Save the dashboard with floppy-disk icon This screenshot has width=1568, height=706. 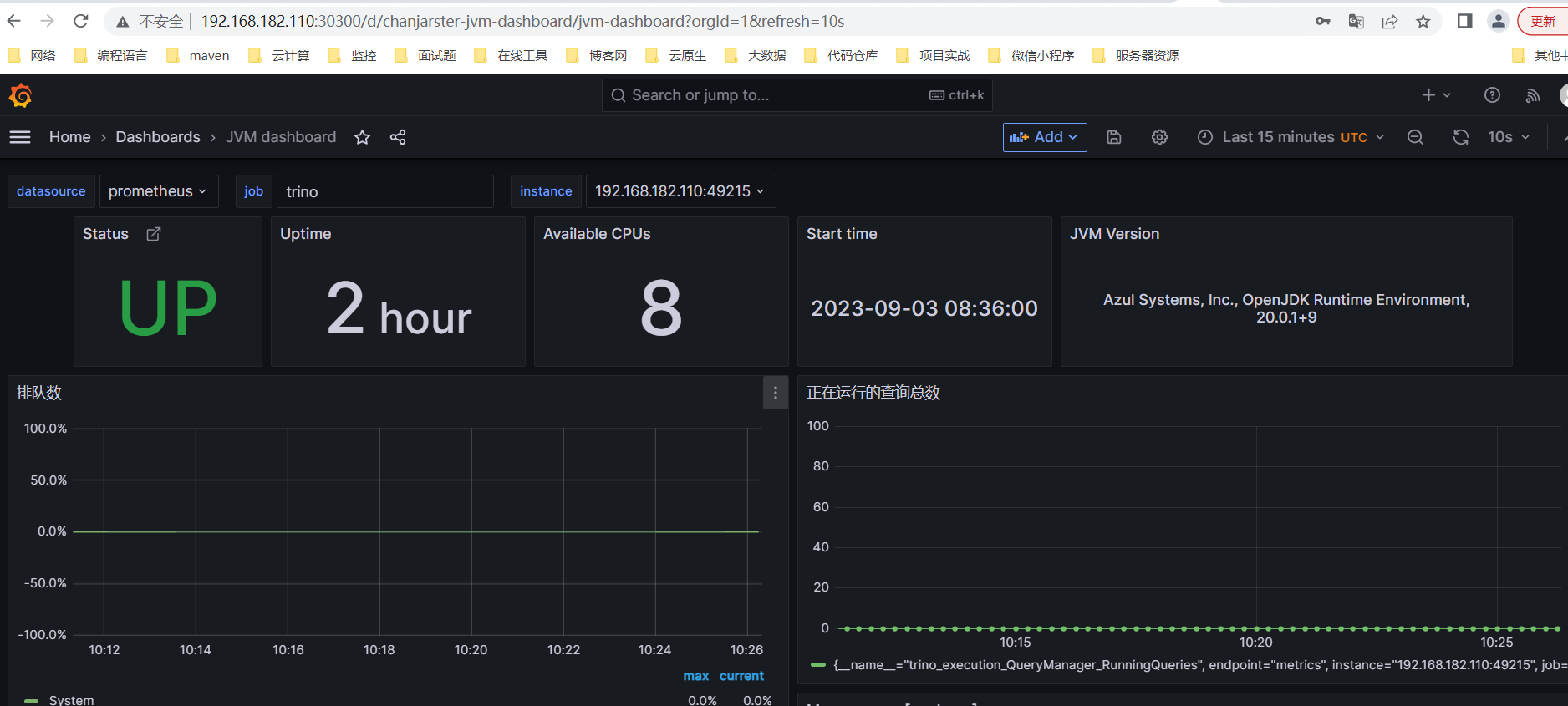coord(1114,137)
